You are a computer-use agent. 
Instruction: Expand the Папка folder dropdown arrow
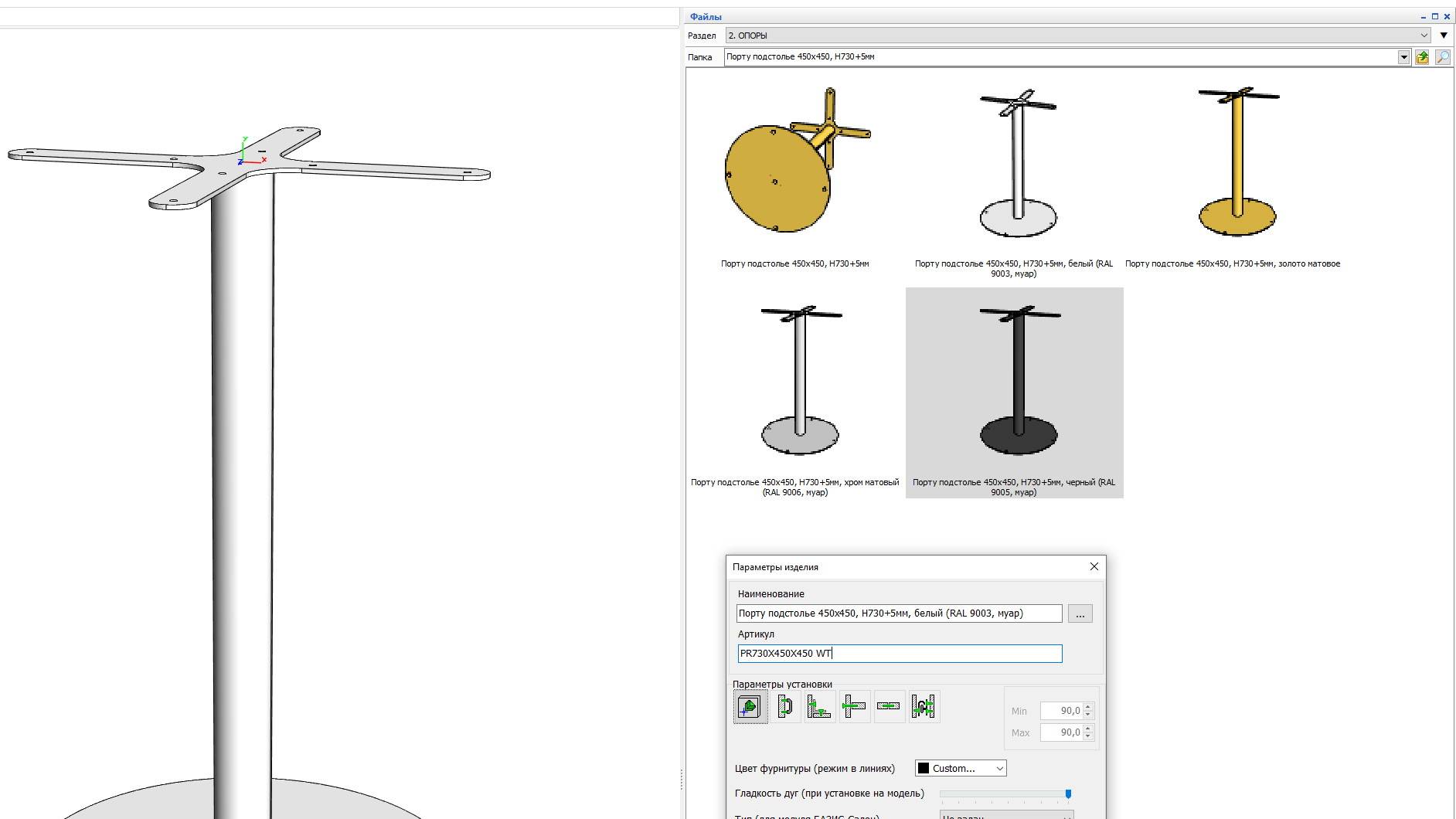[x=1403, y=57]
